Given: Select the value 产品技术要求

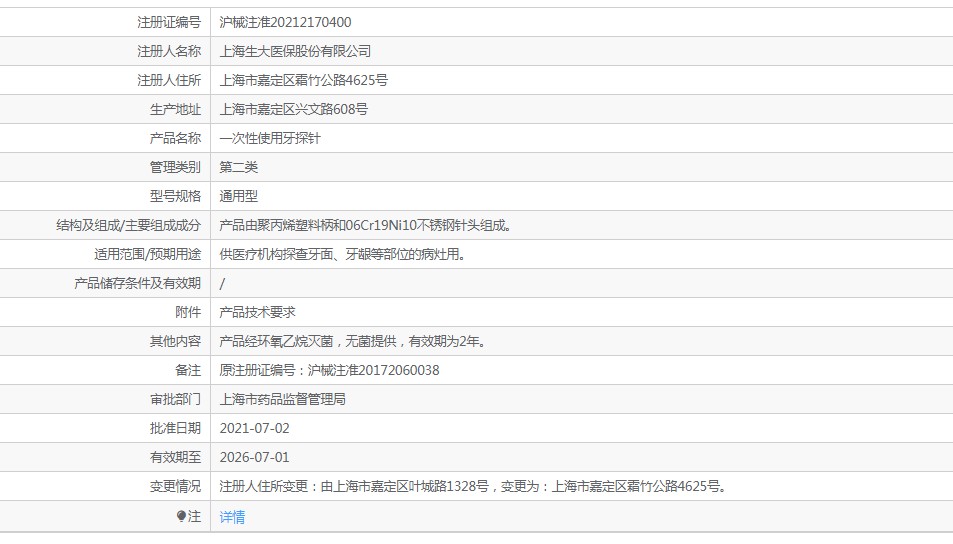Looking at the screenshot, I should pos(258,312).
